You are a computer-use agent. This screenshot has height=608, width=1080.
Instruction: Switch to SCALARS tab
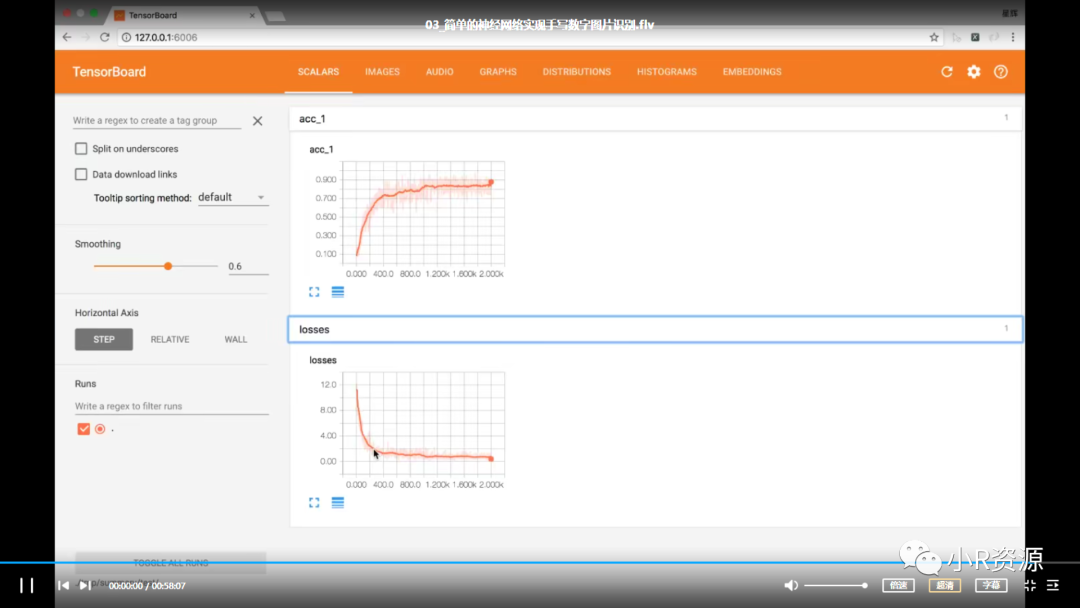pos(318,72)
